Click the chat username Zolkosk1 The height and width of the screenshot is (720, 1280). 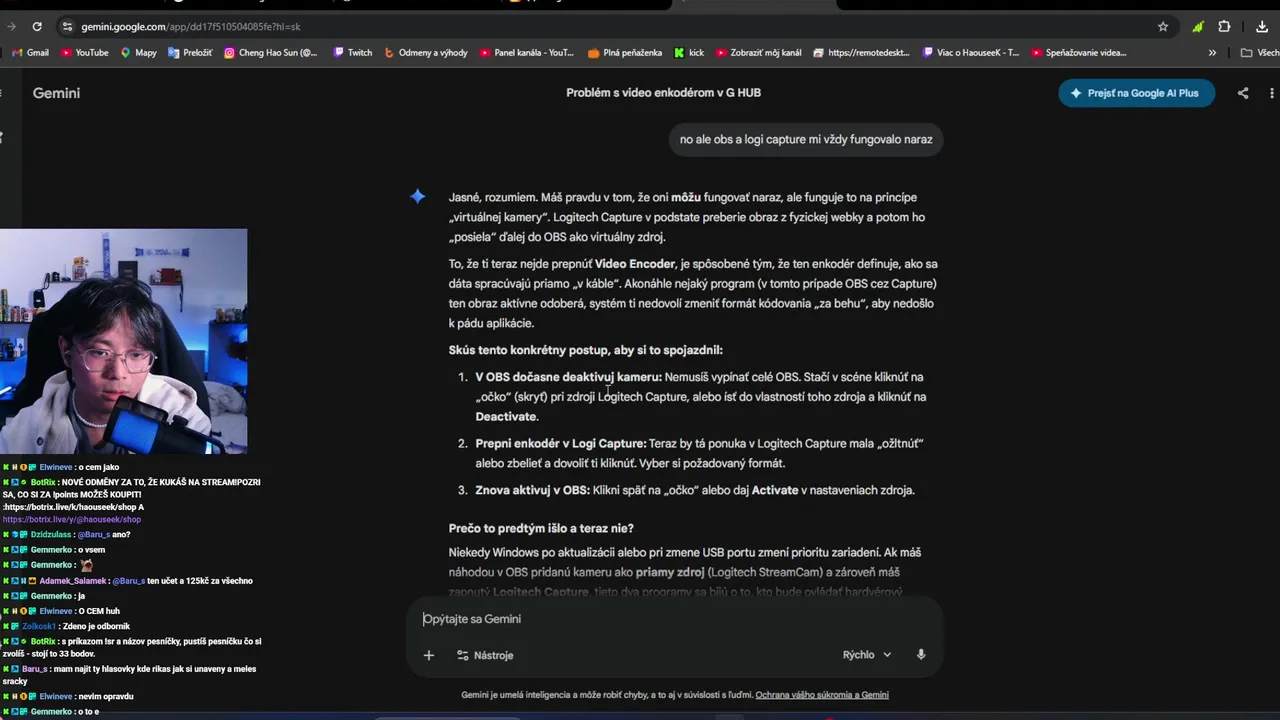coord(39,627)
